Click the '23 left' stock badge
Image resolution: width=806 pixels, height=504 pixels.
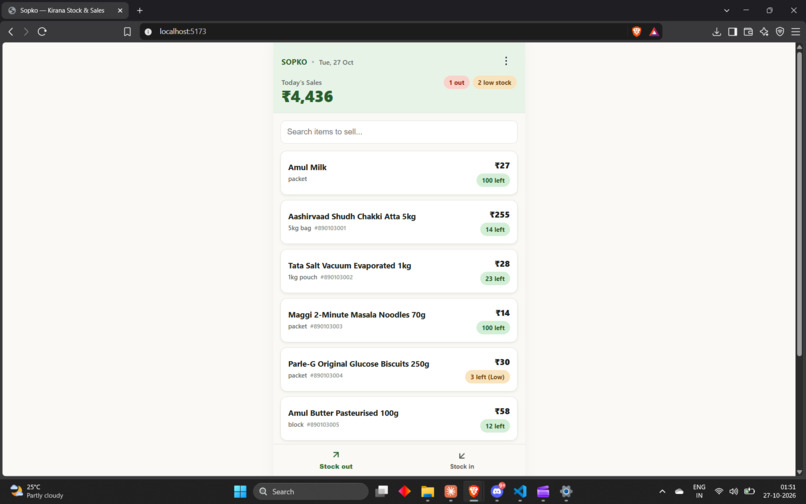(495, 279)
